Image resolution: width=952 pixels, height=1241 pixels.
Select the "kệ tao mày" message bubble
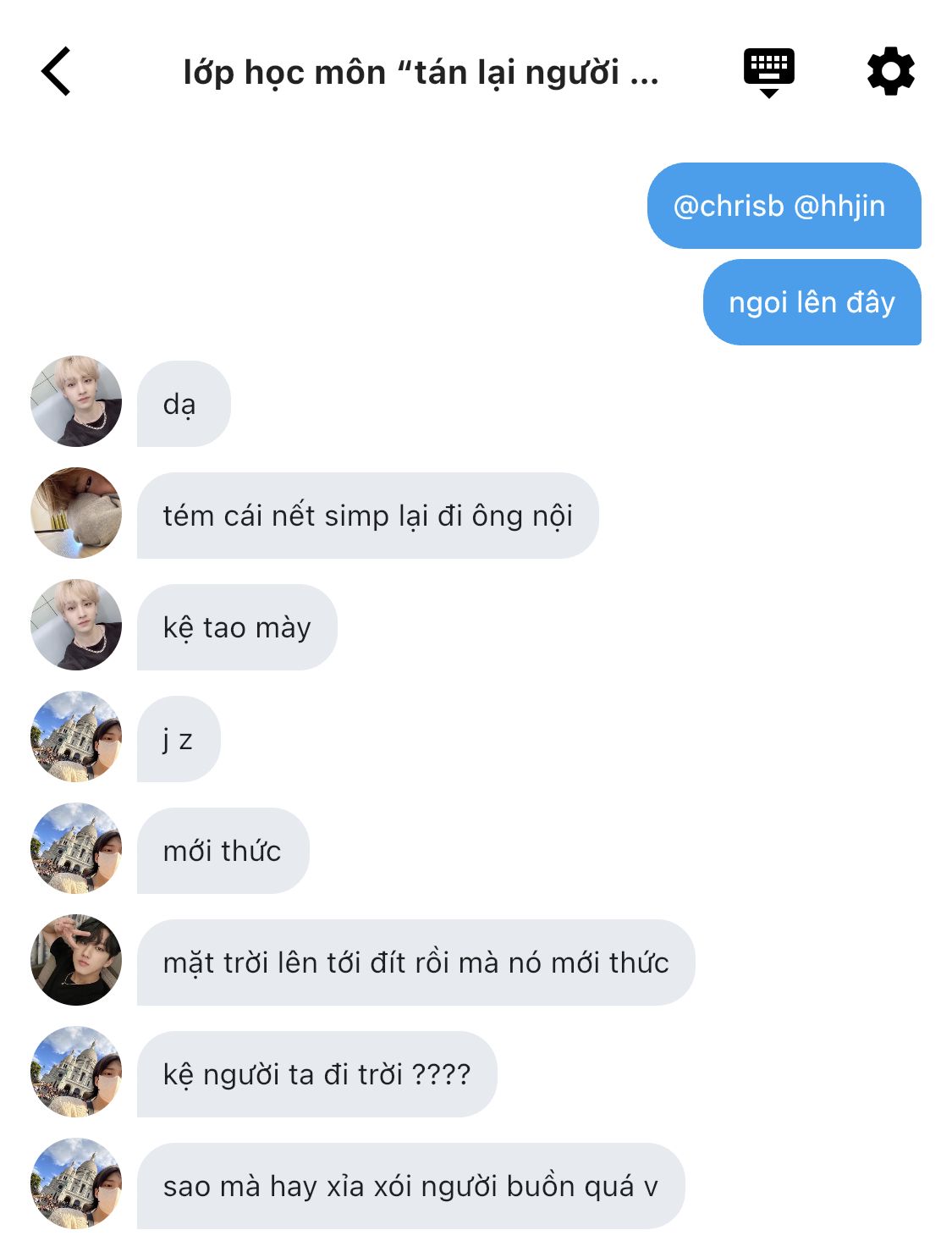coord(237,627)
